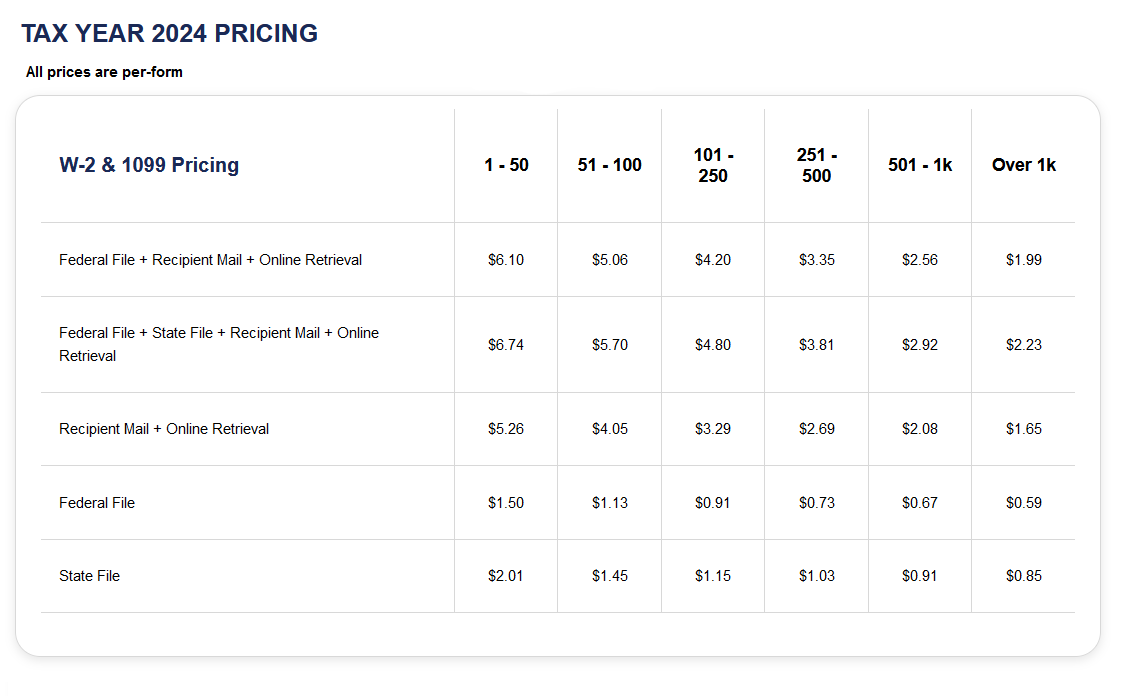The width and height of the screenshot is (1130, 696).
Task: Select the "101 - 250" column header
Action: [713, 165]
